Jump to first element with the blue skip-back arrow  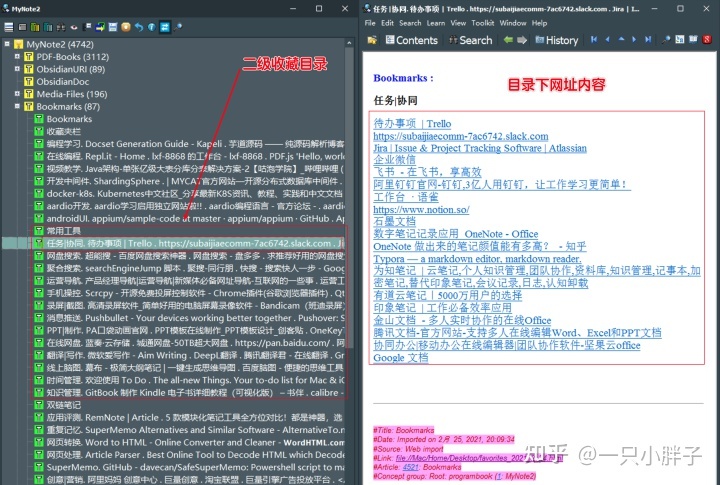(594, 40)
